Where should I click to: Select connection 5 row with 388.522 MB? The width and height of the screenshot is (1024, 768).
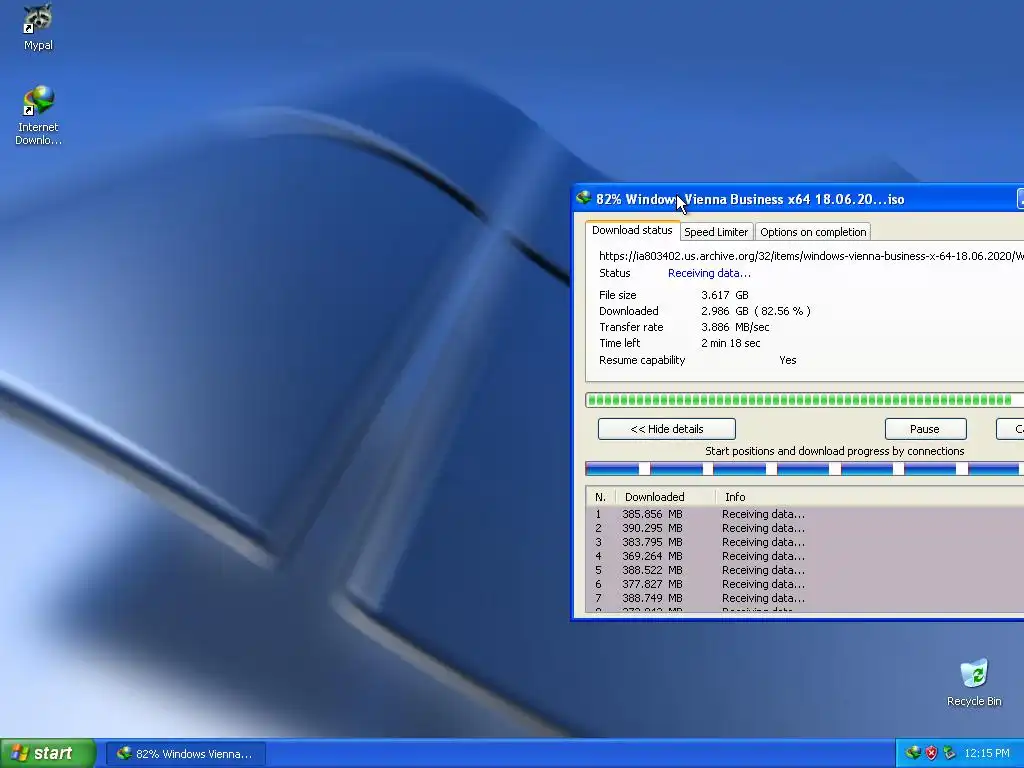[805, 570]
